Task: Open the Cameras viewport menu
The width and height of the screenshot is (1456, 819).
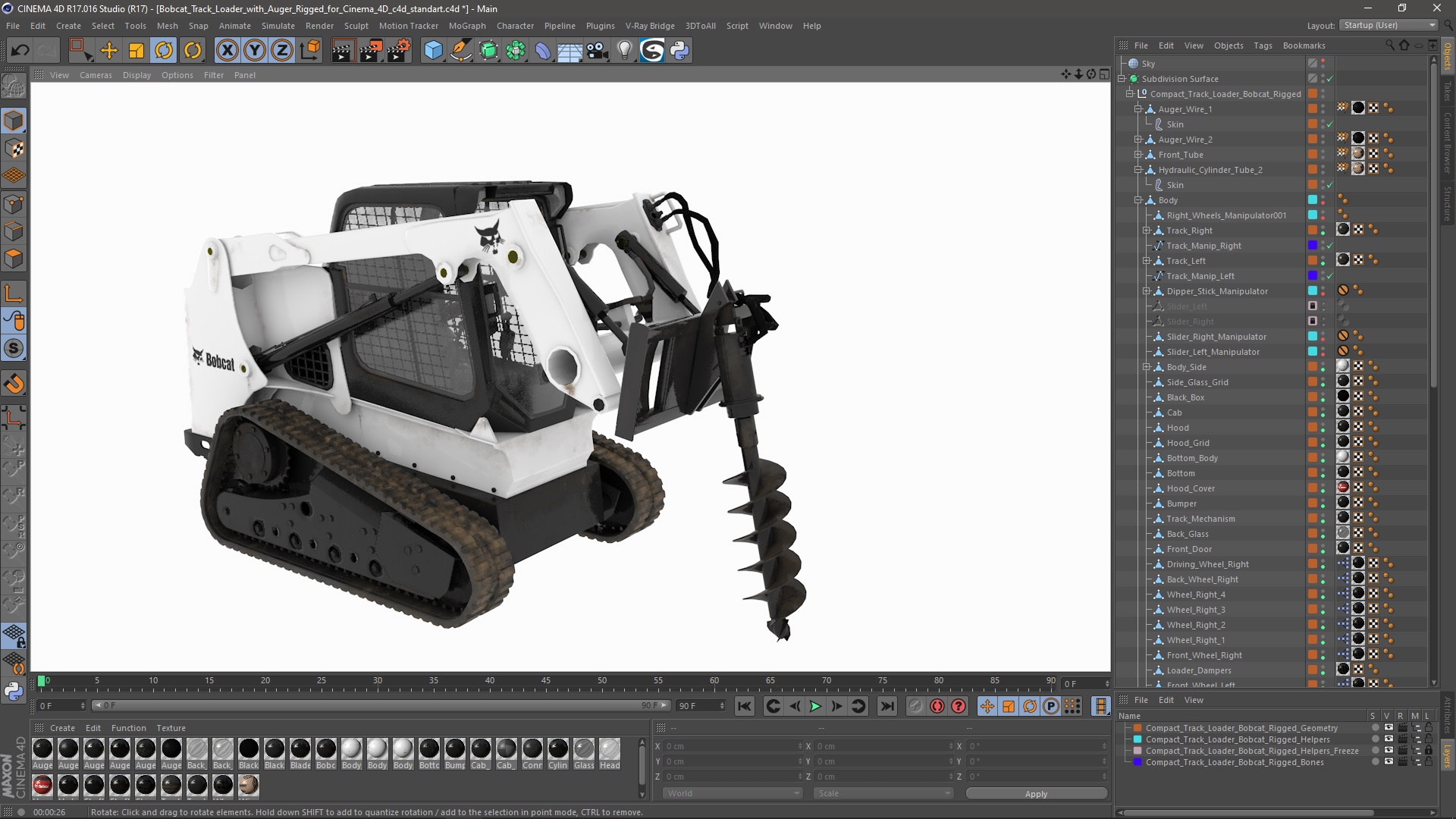Action: tap(96, 75)
